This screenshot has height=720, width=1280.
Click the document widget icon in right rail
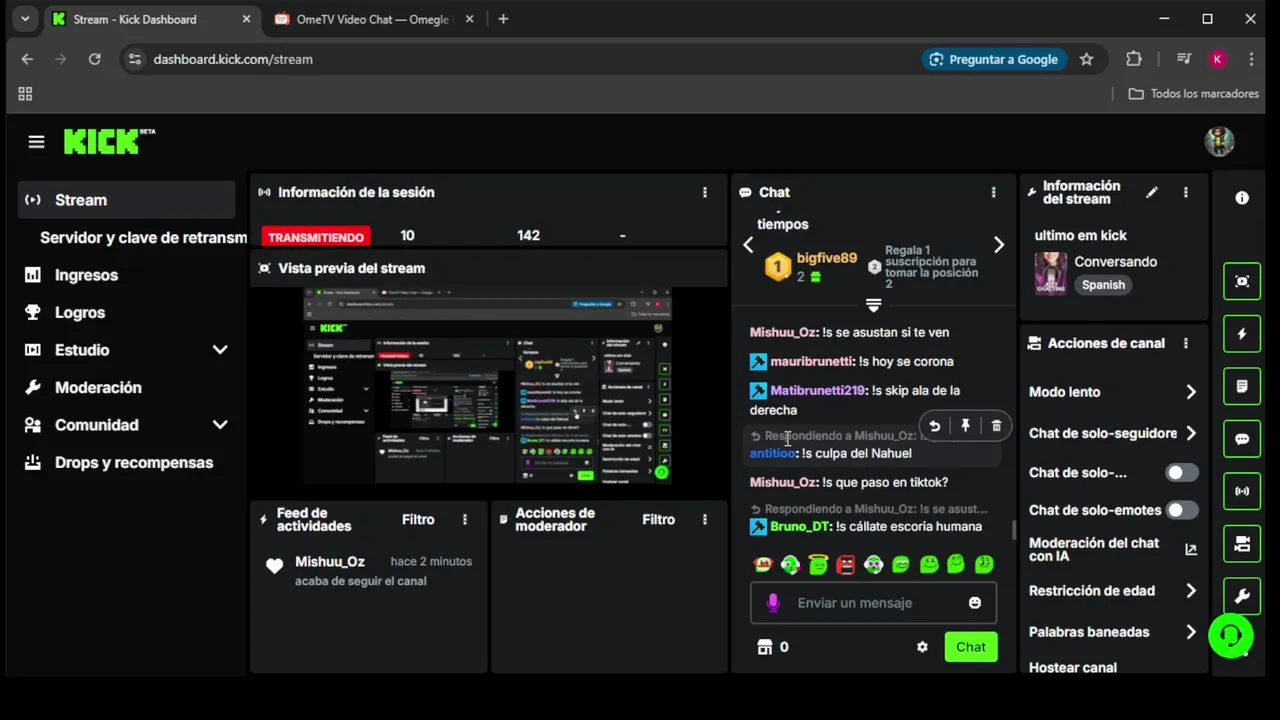tap(1242, 386)
